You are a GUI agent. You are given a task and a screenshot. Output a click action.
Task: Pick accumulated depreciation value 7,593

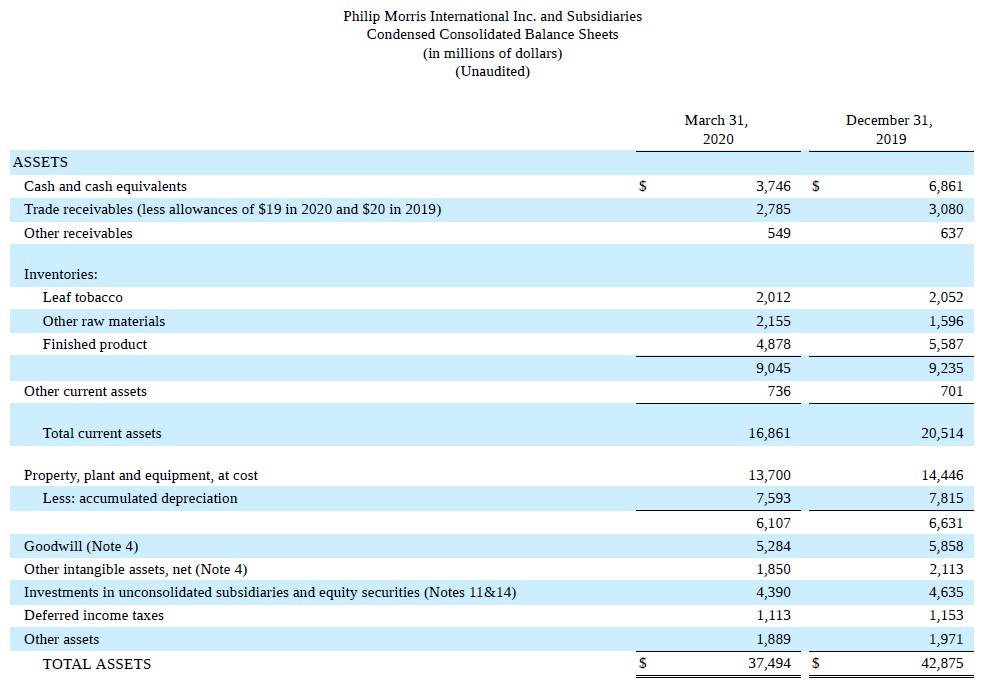pos(773,499)
